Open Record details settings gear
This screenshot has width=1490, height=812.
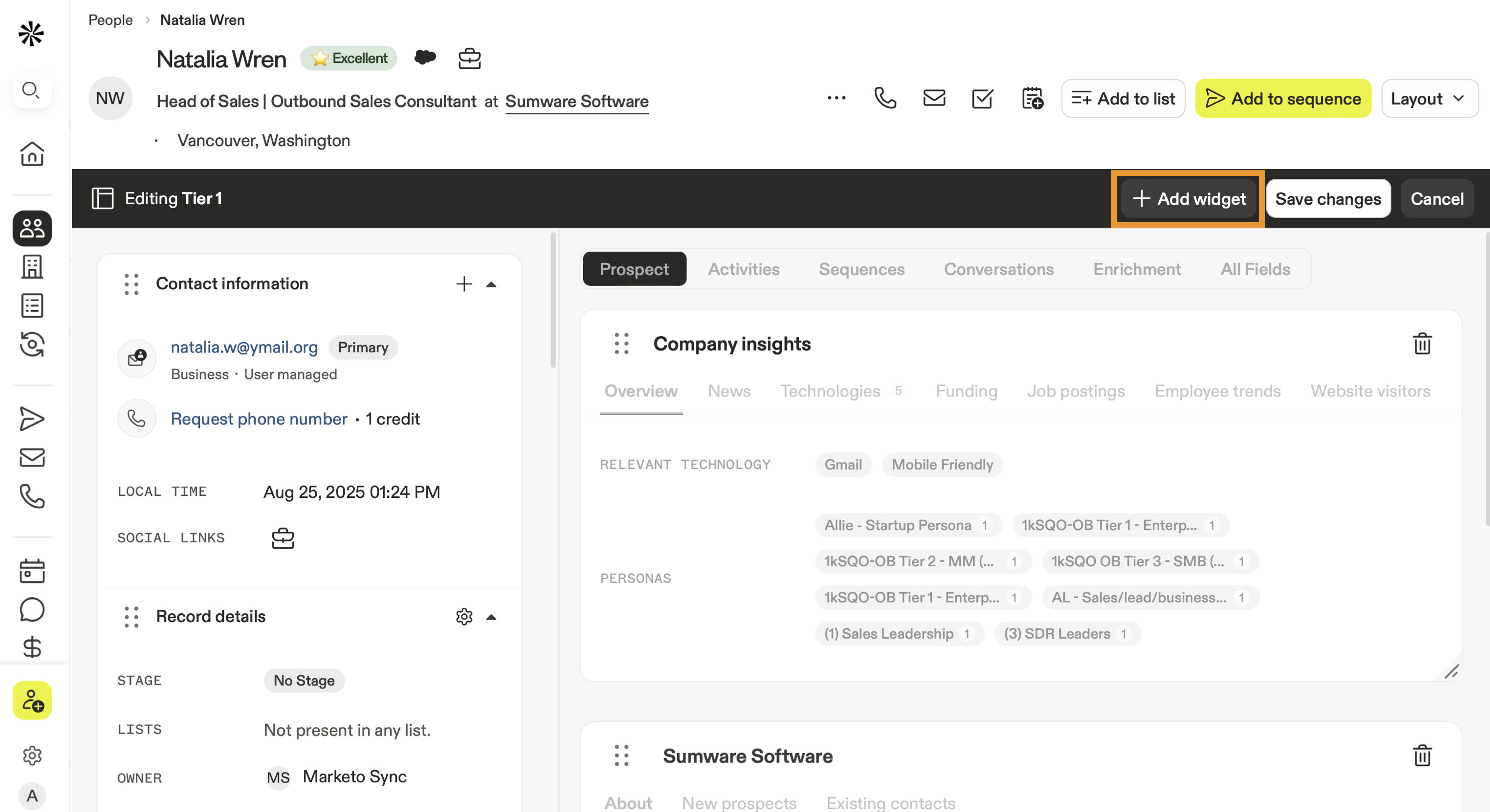point(464,617)
